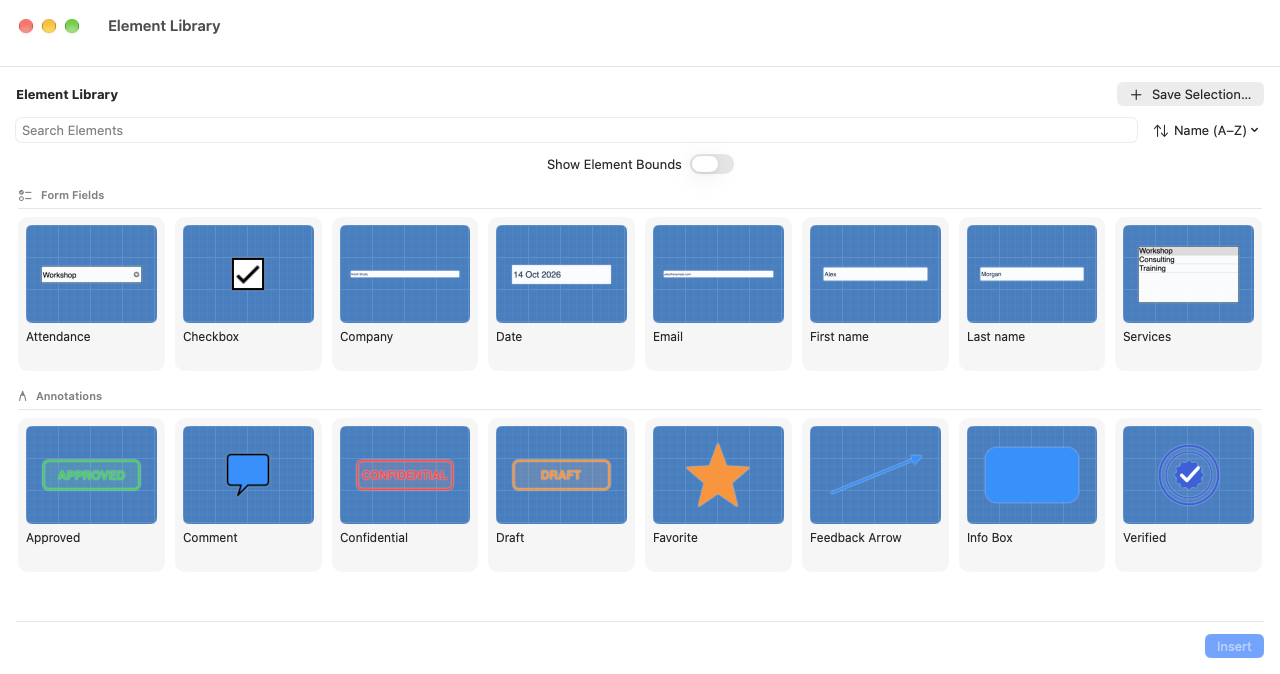This screenshot has height=674, width=1280.
Task: Click the Form Fields section header
Action: point(73,195)
